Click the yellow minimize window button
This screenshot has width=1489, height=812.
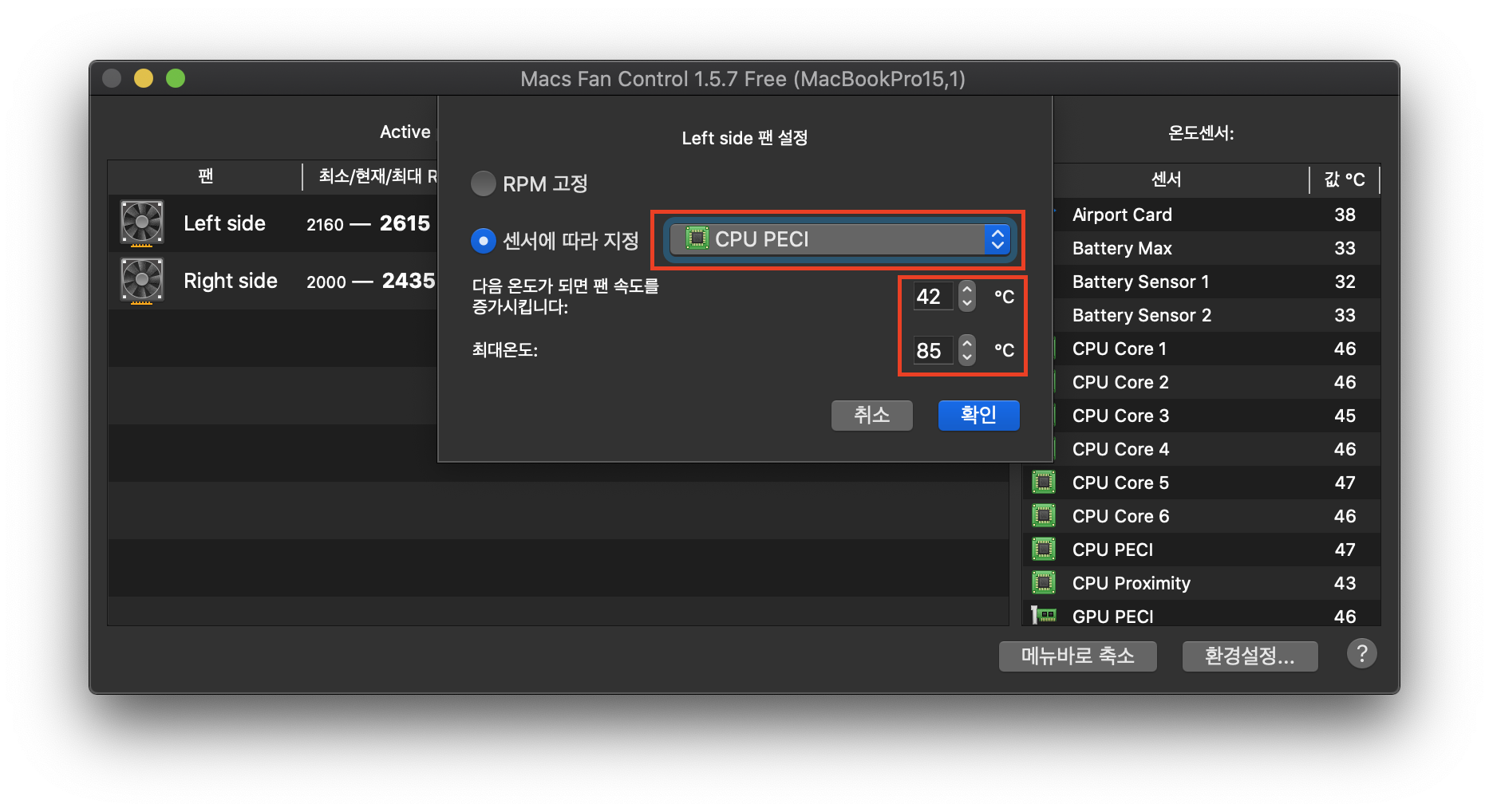[144, 78]
